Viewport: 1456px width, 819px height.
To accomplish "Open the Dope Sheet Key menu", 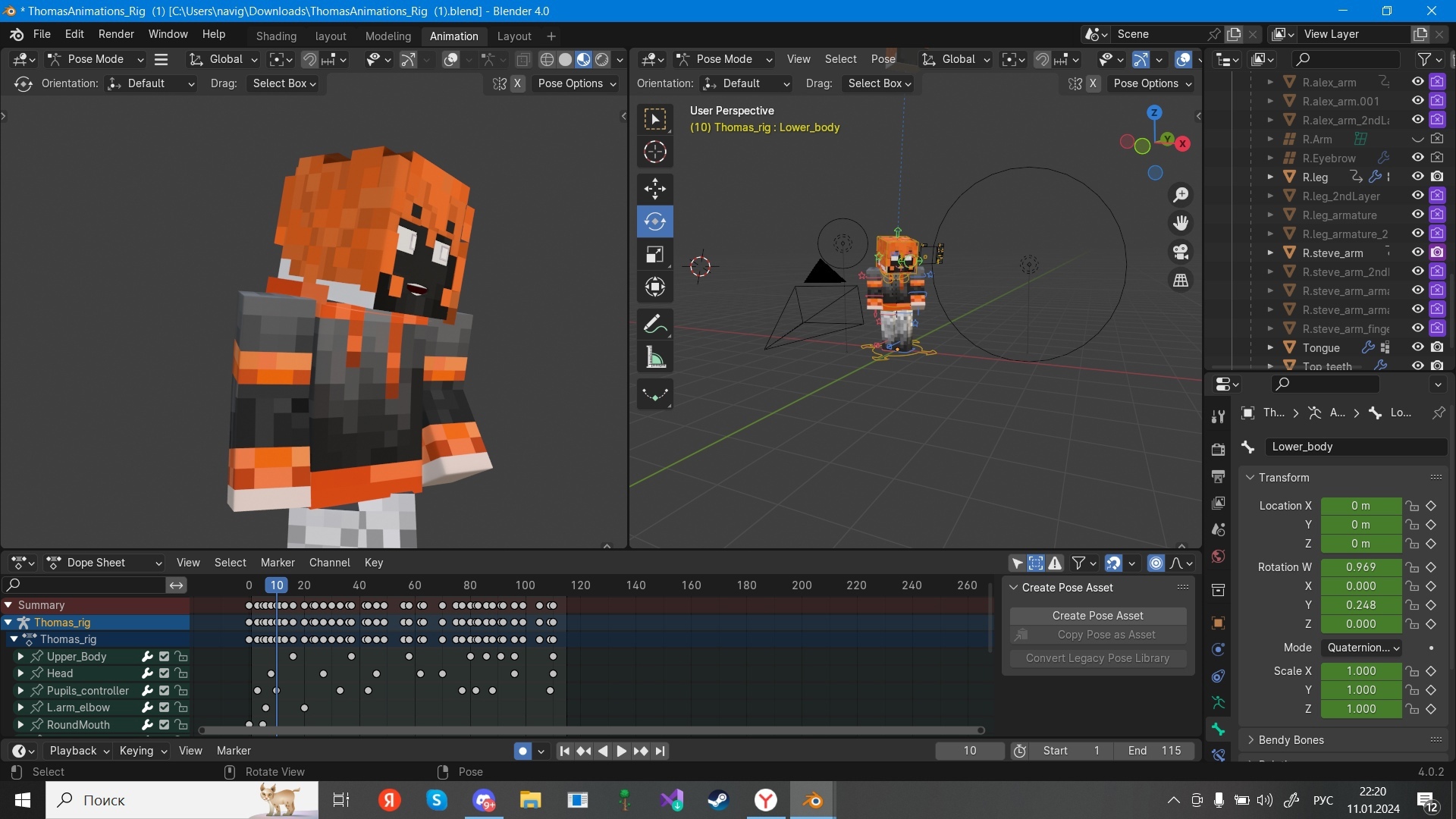I will tap(374, 563).
